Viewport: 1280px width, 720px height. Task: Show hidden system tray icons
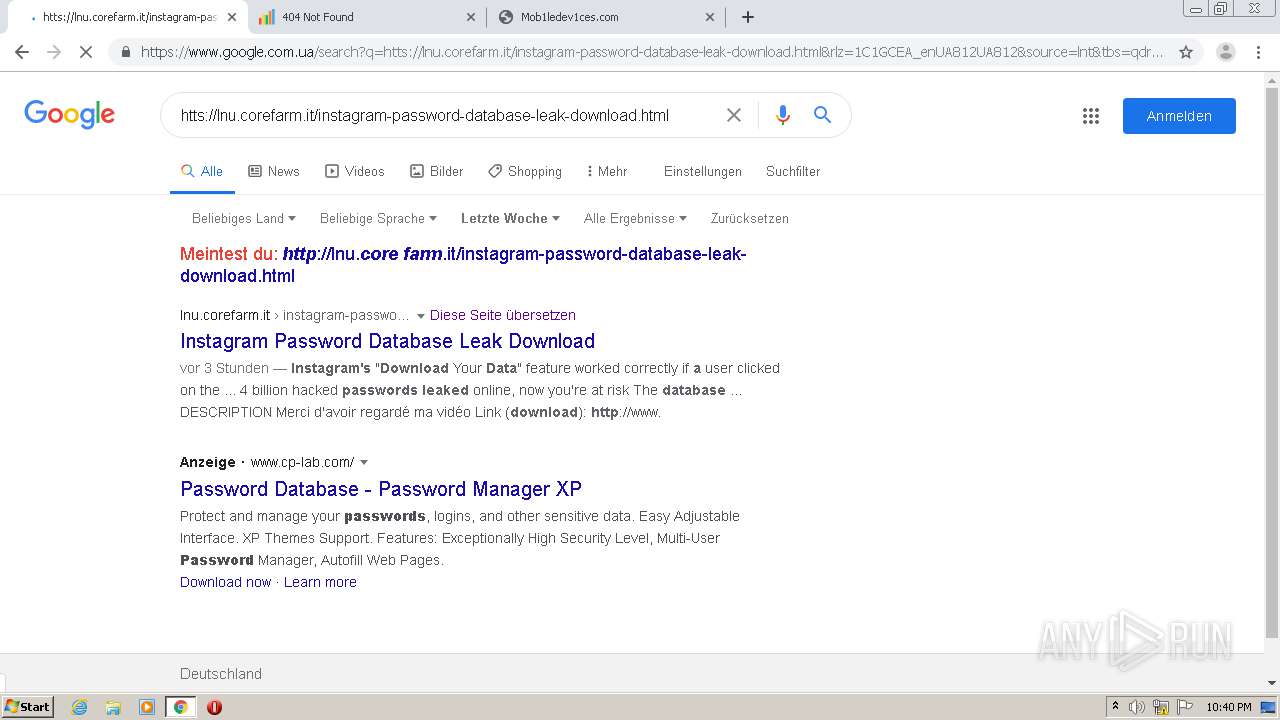coord(1115,707)
